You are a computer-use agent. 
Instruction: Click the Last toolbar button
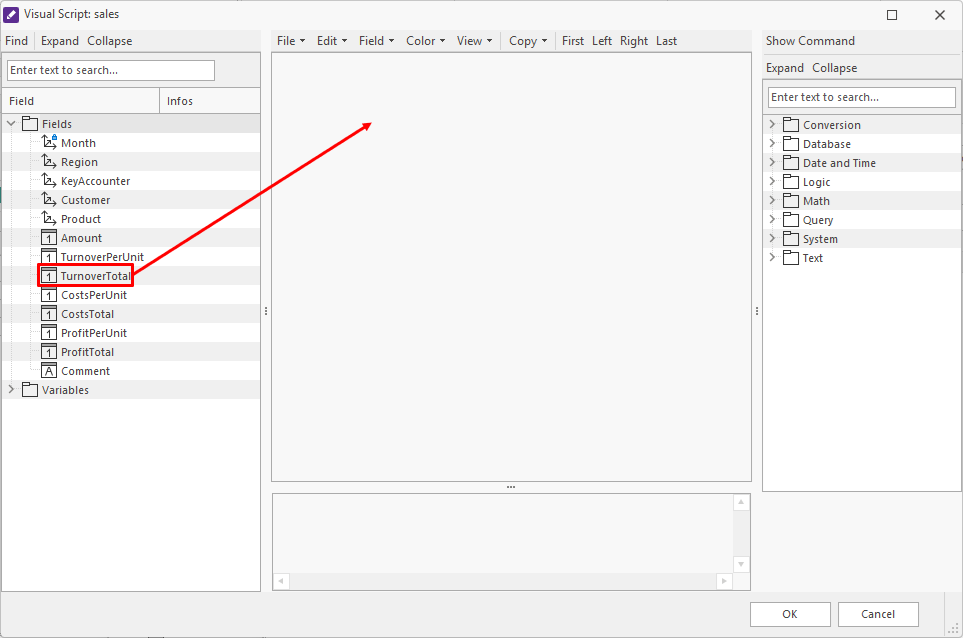pos(666,41)
